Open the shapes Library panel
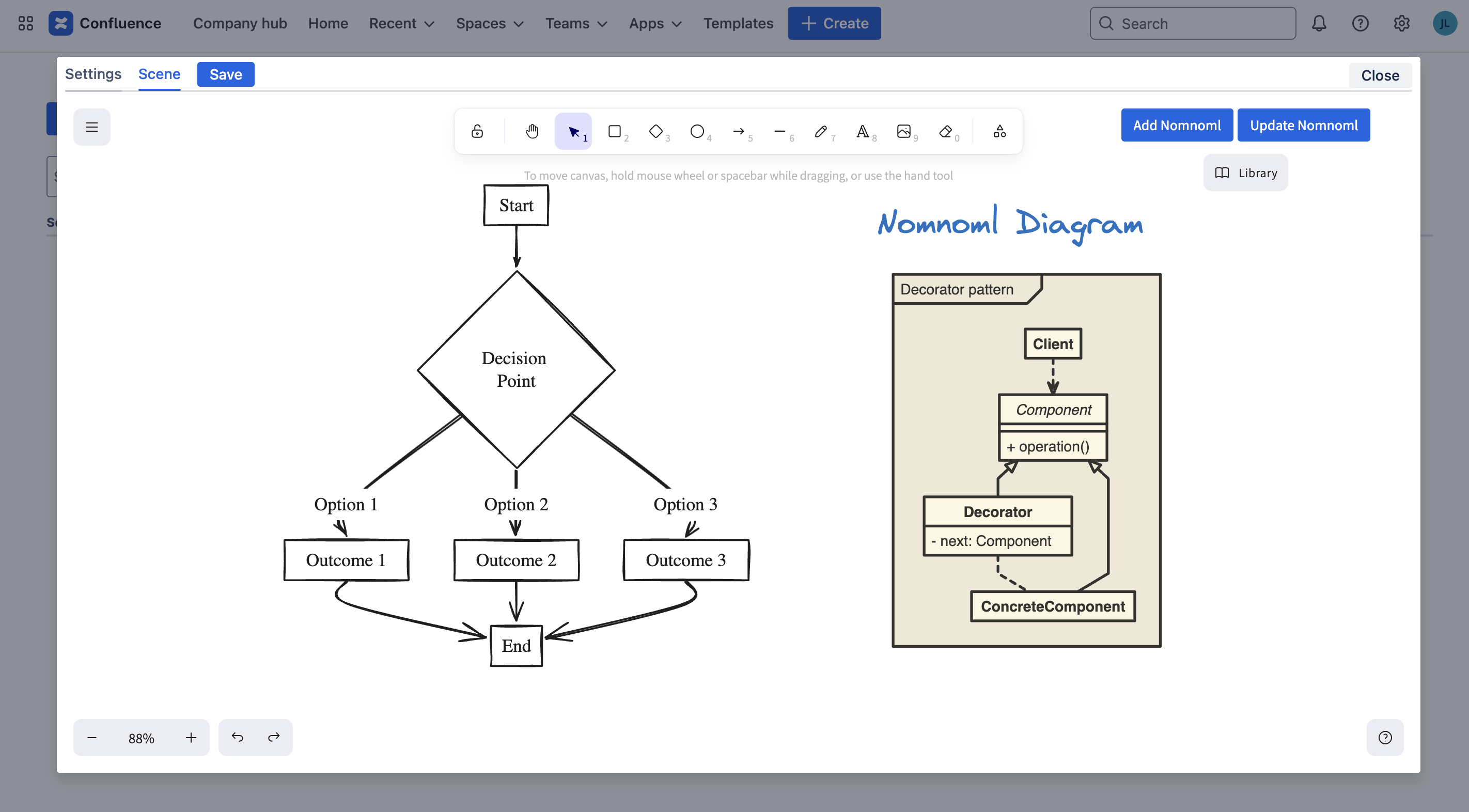Image resolution: width=1469 pixels, height=812 pixels. pos(1245,172)
